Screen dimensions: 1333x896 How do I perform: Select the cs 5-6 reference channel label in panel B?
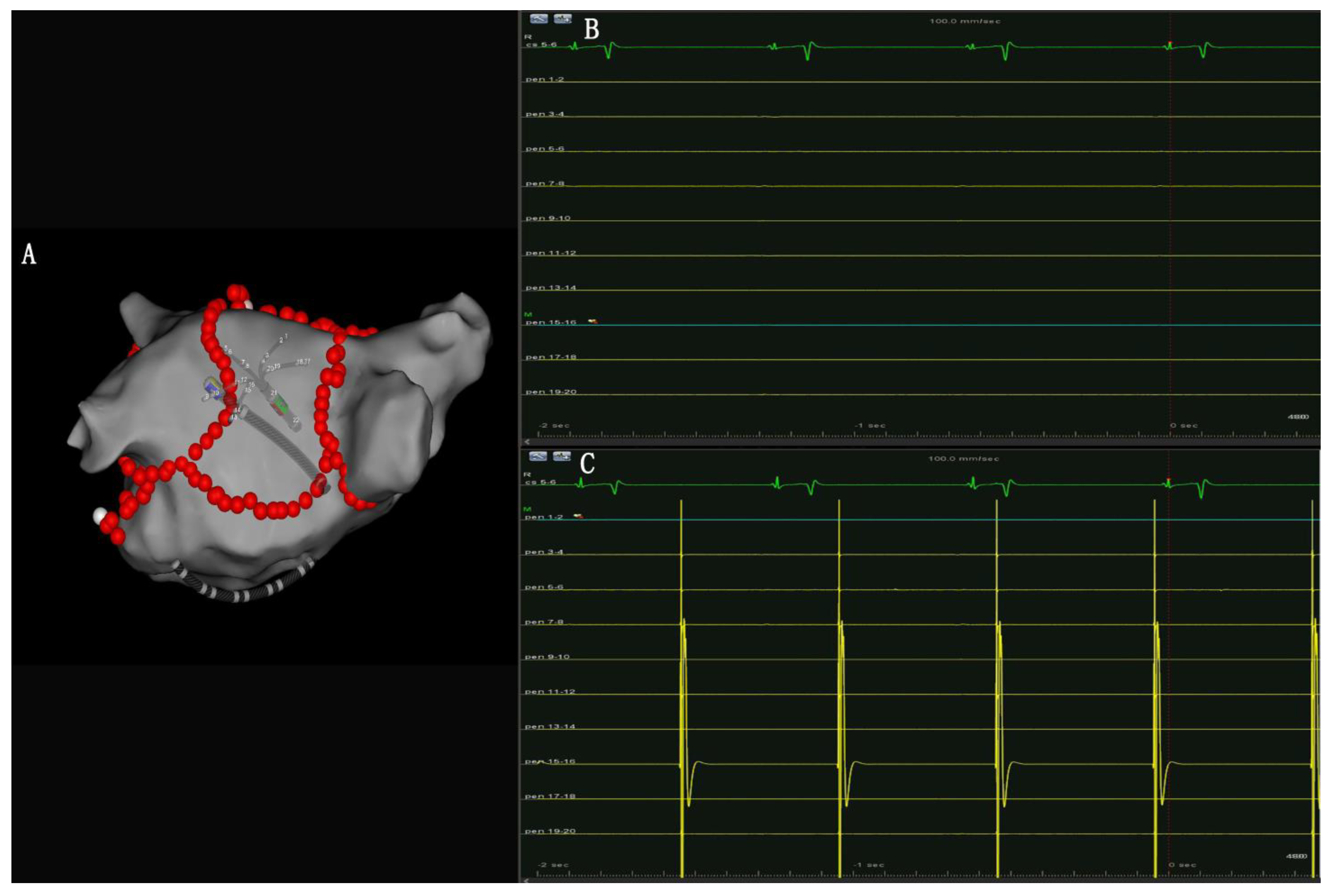[x=541, y=45]
